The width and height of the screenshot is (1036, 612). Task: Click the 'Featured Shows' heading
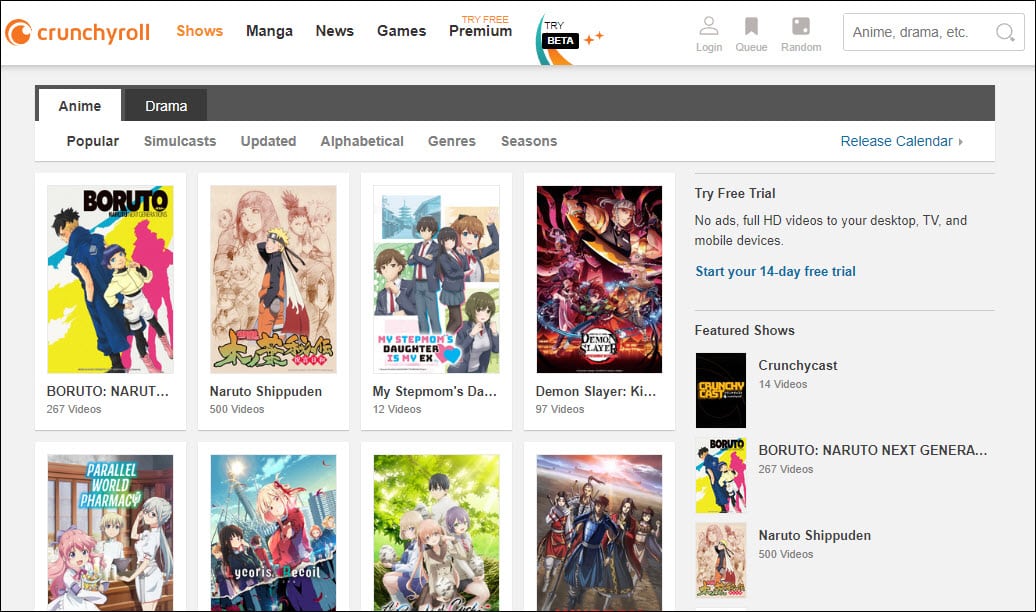click(745, 330)
